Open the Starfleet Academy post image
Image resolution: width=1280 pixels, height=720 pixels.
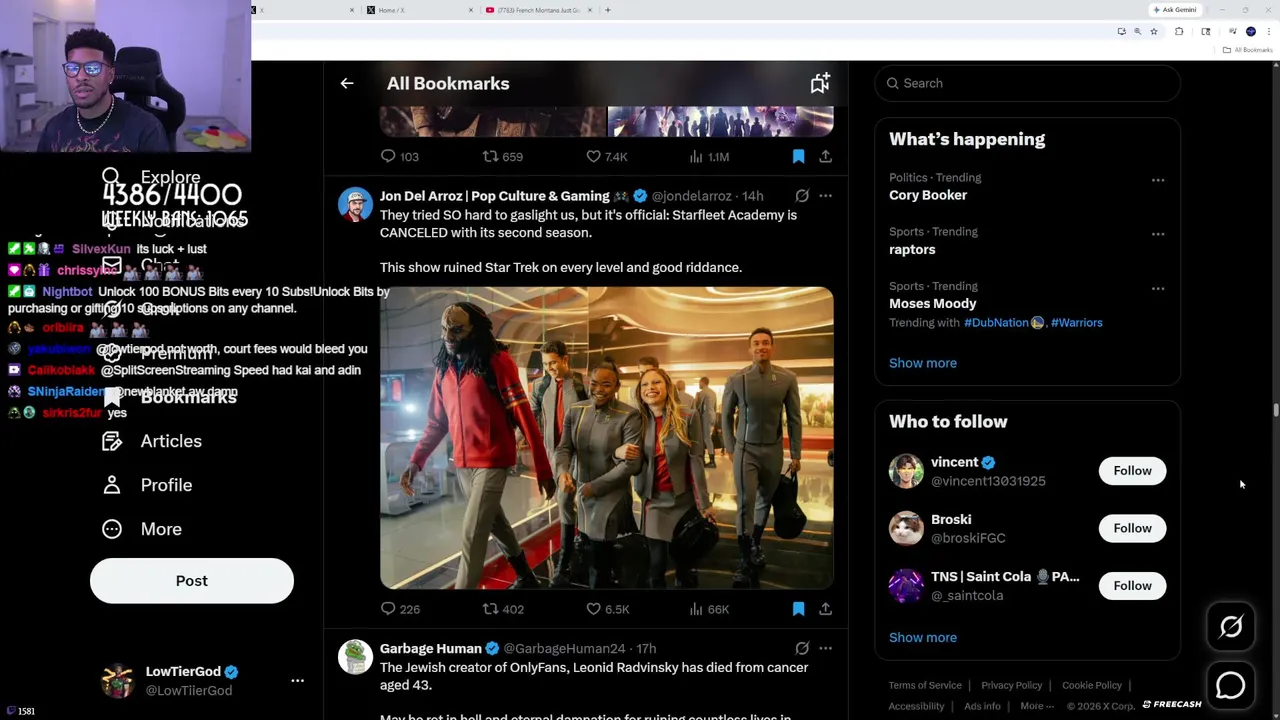[x=606, y=438]
